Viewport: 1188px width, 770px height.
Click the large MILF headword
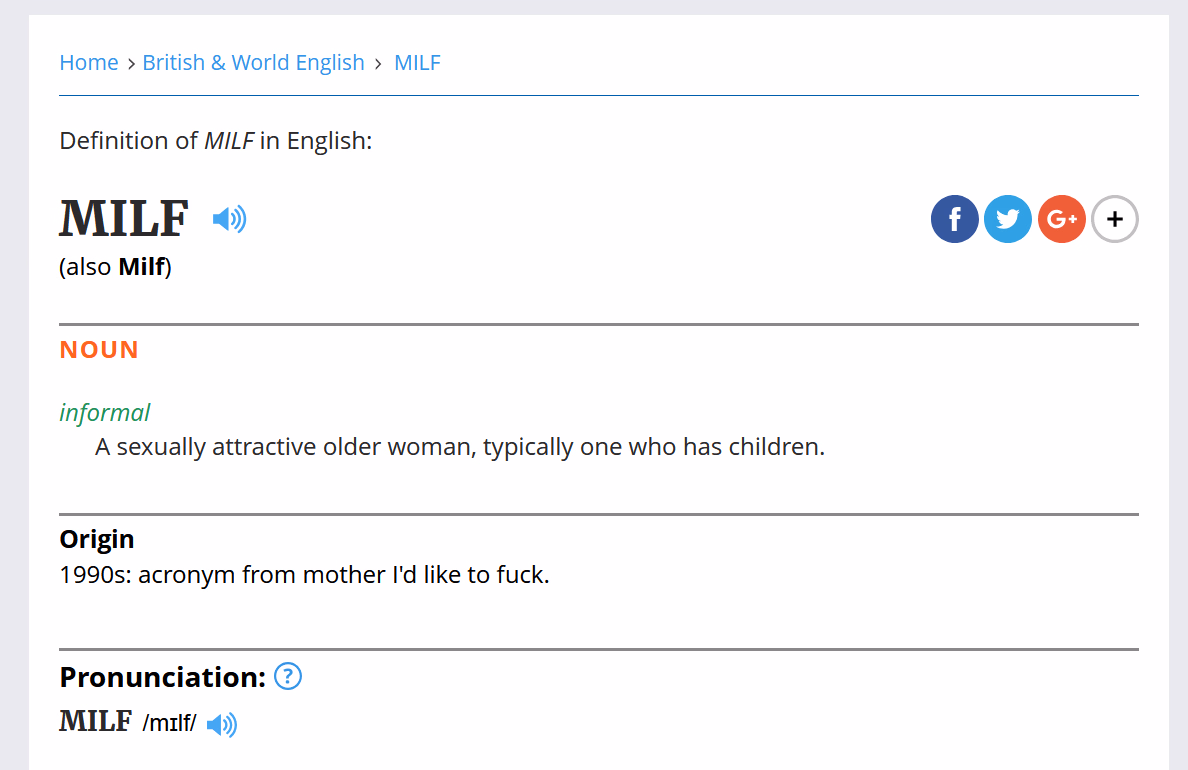pyautogui.click(x=124, y=218)
